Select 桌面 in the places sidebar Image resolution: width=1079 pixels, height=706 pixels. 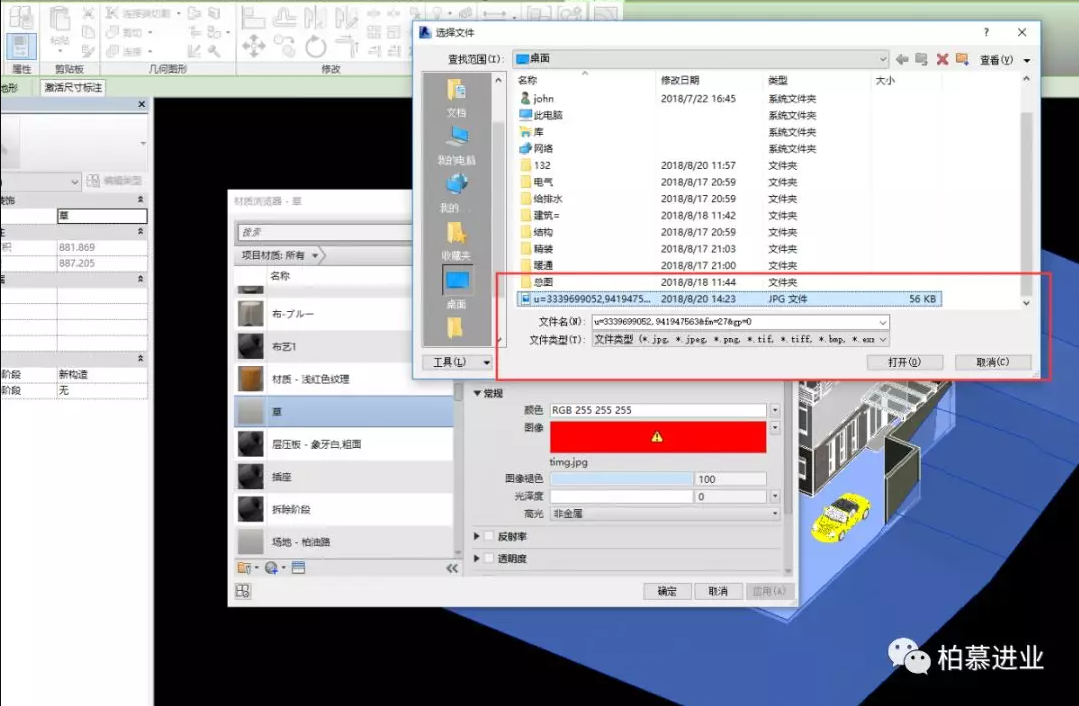456,288
